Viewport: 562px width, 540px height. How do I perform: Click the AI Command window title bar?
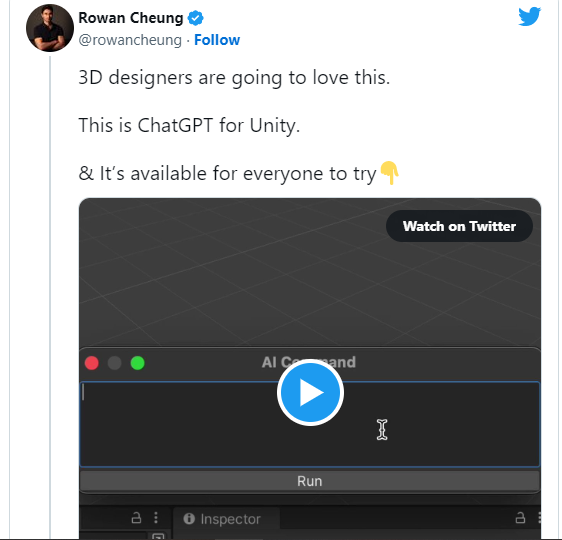pyautogui.click(x=310, y=363)
